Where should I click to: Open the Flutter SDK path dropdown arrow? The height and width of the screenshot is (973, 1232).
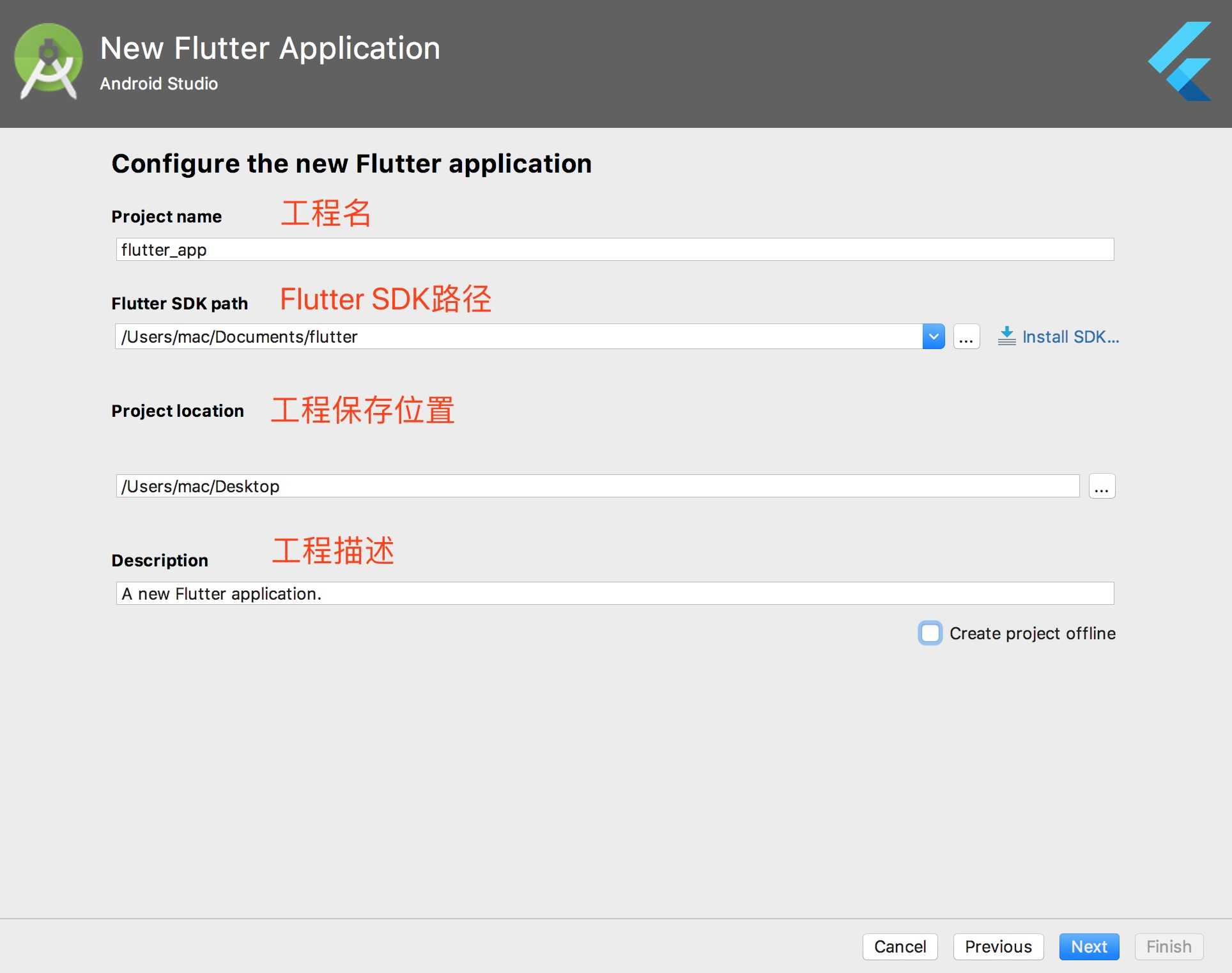(x=934, y=336)
